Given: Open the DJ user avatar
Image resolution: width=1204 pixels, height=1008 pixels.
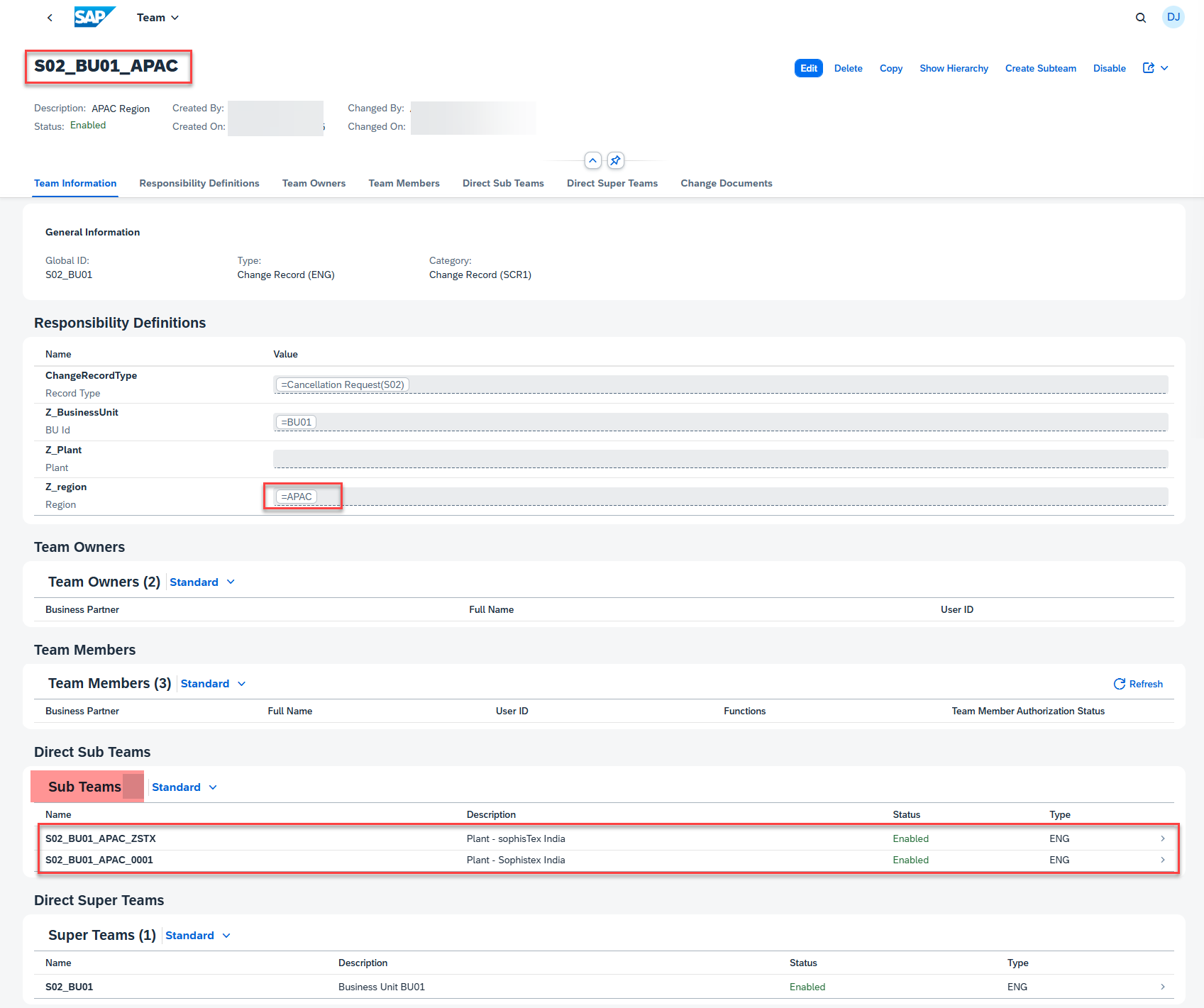Looking at the screenshot, I should click(1173, 17).
